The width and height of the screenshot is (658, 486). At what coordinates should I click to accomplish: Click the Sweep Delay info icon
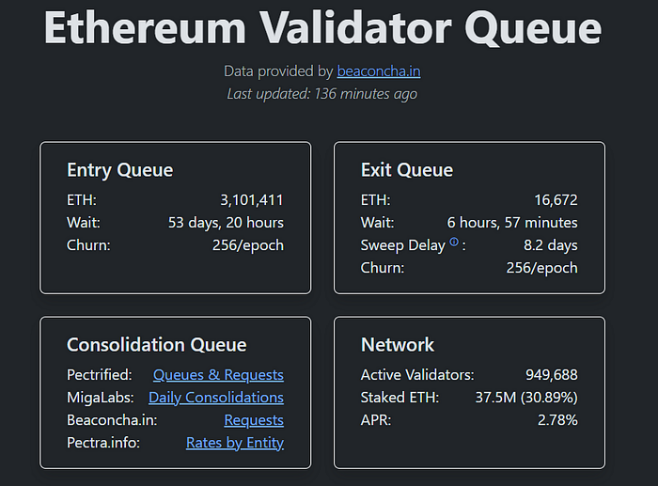point(454,242)
